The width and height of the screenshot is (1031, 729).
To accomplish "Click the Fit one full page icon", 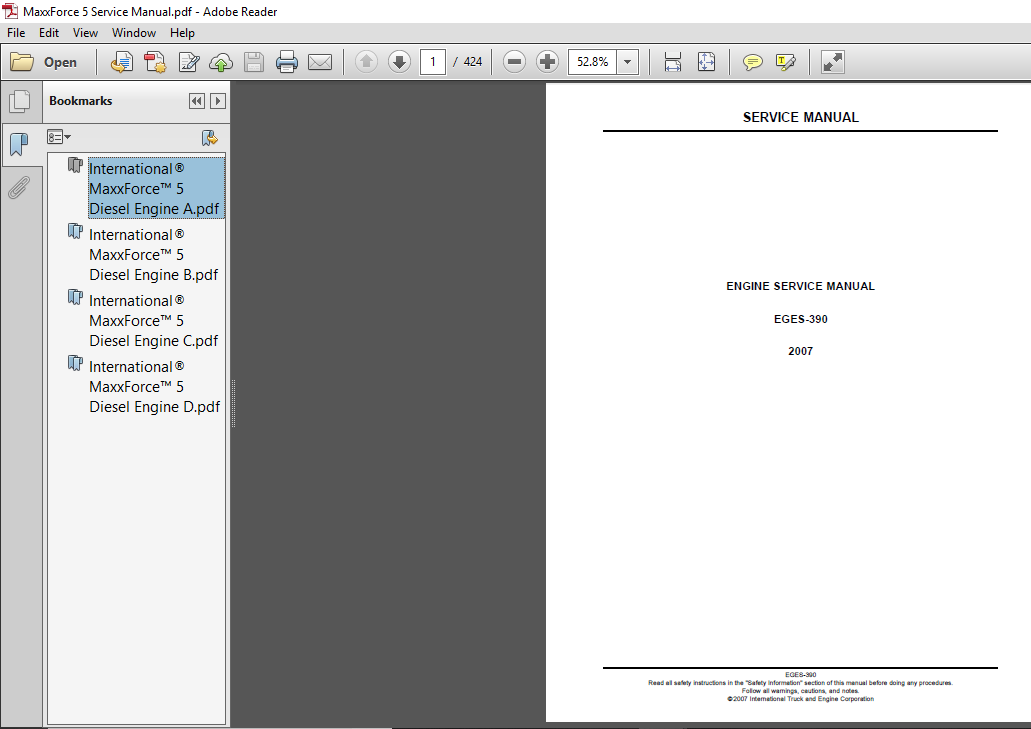I will [x=706, y=62].
